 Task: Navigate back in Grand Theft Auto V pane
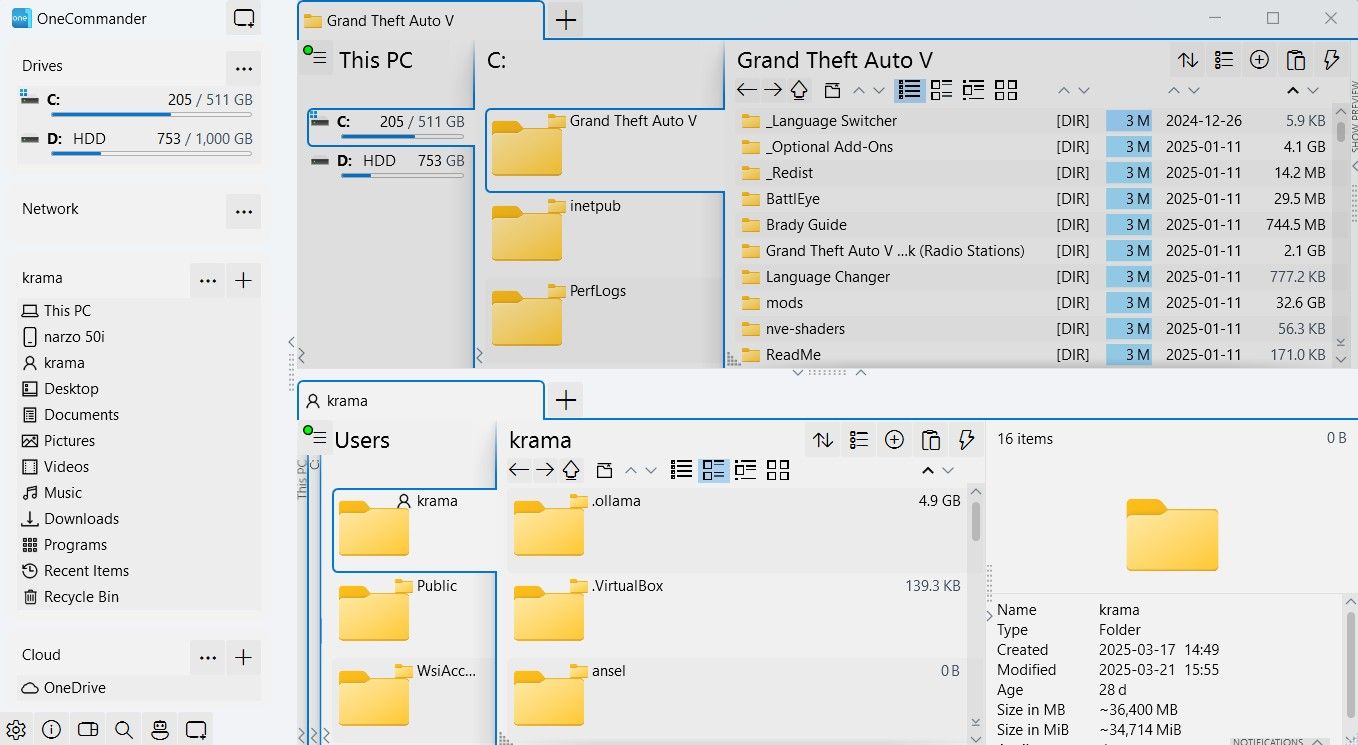[x=746, y=90]
